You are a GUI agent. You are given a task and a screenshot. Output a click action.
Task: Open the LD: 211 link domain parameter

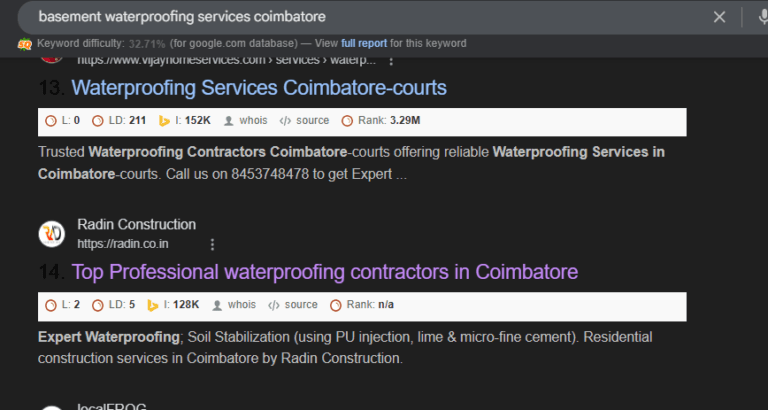click(119, 121)
